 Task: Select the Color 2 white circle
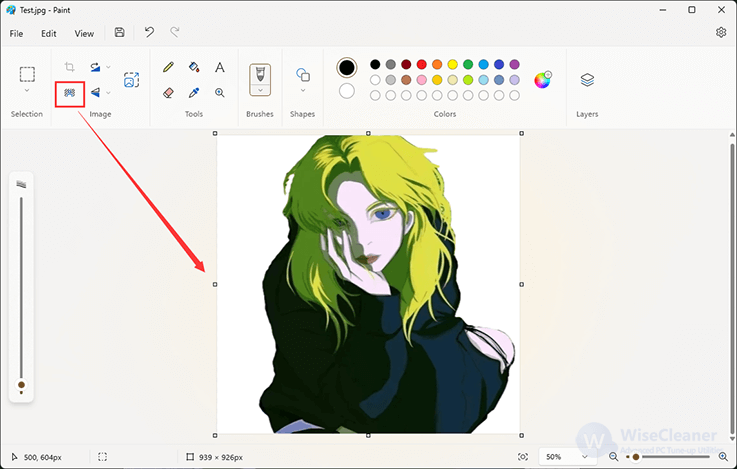pos(347,91)
